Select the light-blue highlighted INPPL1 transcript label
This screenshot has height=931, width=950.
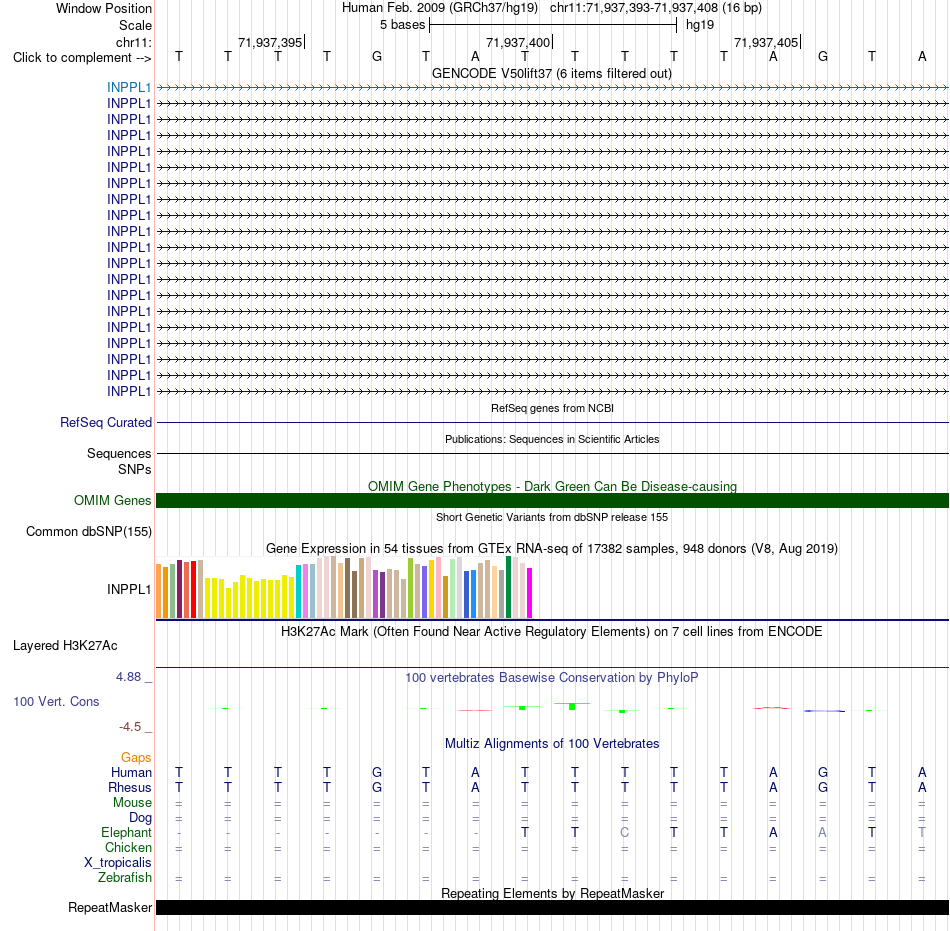pyautogui.click(x=128, y=87)
